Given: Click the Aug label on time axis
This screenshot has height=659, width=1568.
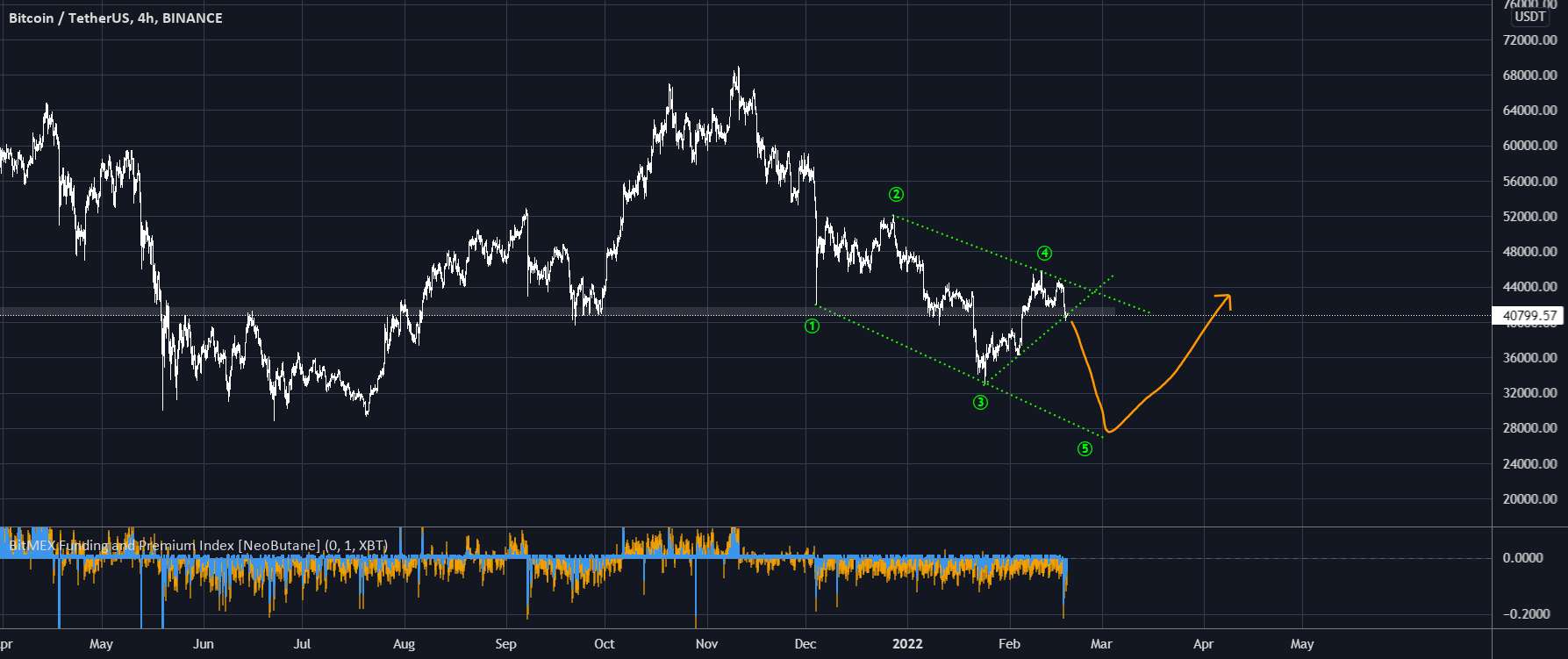Looking at the screenshot, I should tap(404, 644).
